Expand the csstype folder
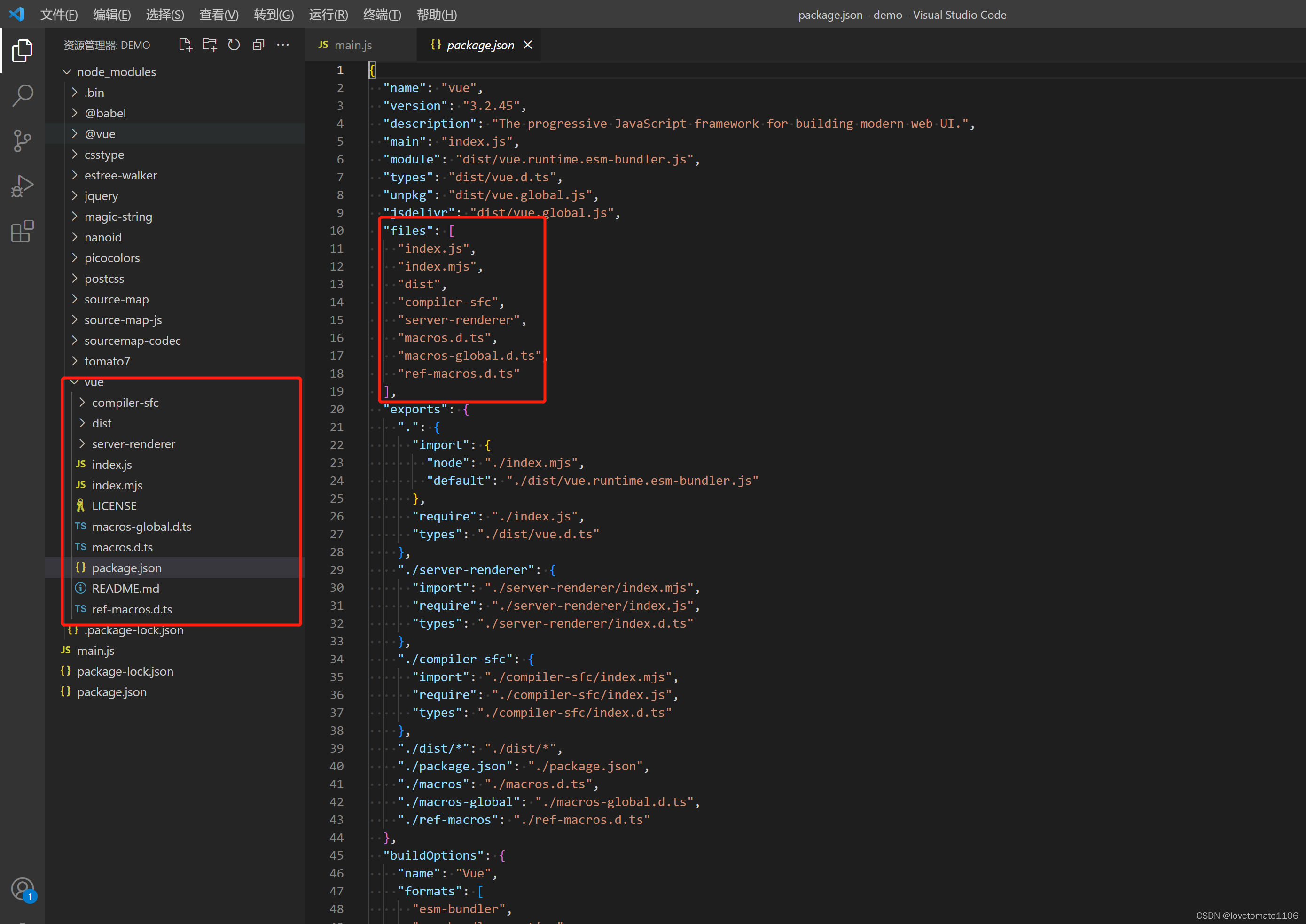Screen dimensions: 1306x924 point(175,154)
